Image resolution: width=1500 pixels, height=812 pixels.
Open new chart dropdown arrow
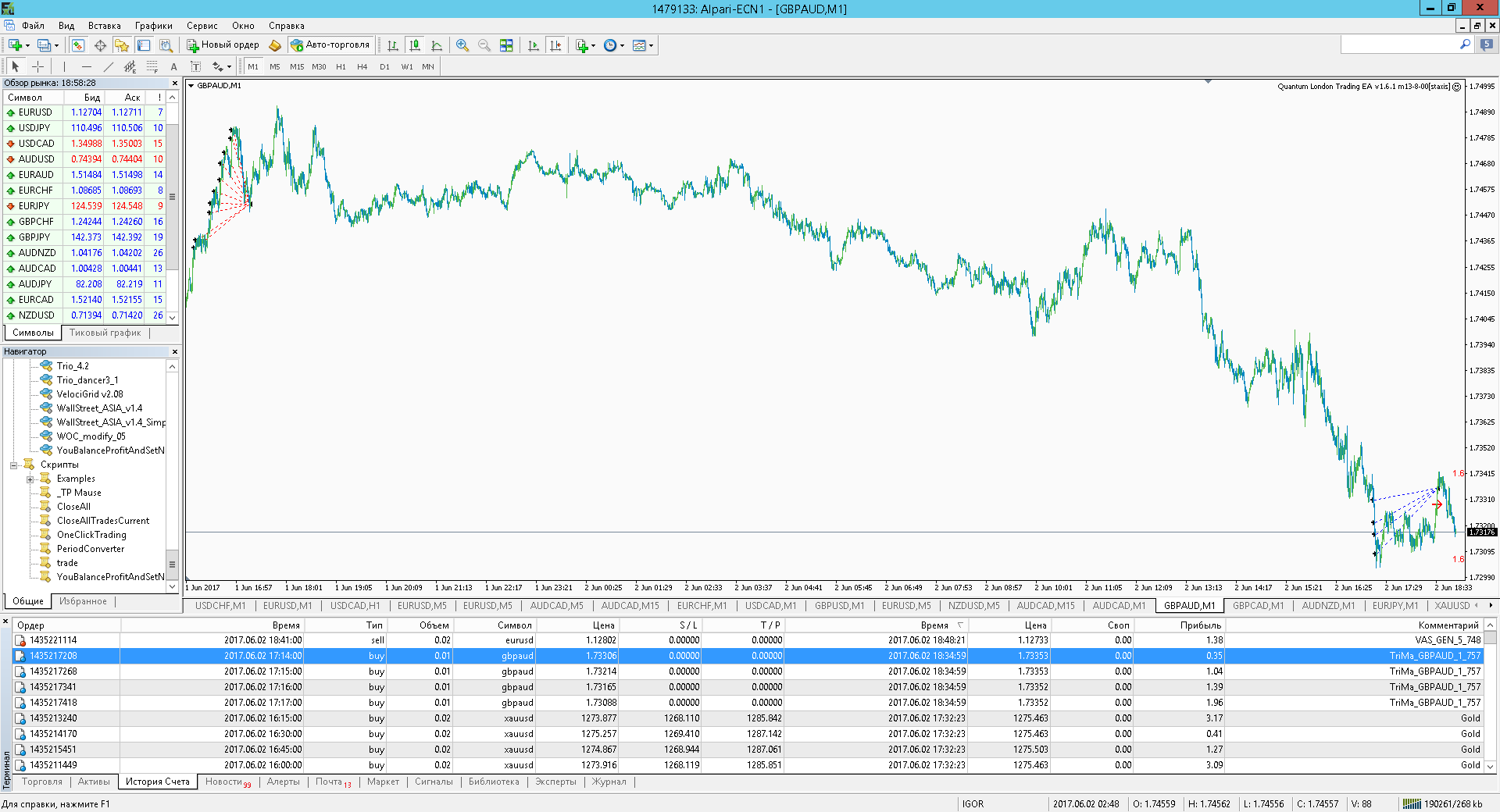click(27, 45)
